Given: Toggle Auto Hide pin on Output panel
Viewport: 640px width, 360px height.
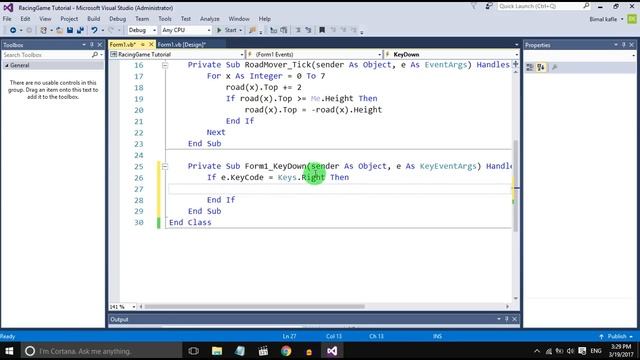Looking at the screenshot, I should click(507, 319).
